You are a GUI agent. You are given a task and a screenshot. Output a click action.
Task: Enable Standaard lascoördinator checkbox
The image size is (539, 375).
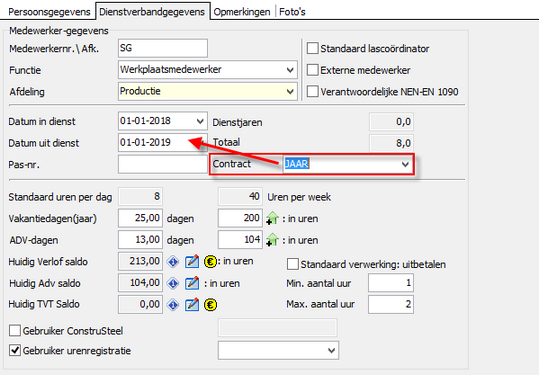pos(312,48)
